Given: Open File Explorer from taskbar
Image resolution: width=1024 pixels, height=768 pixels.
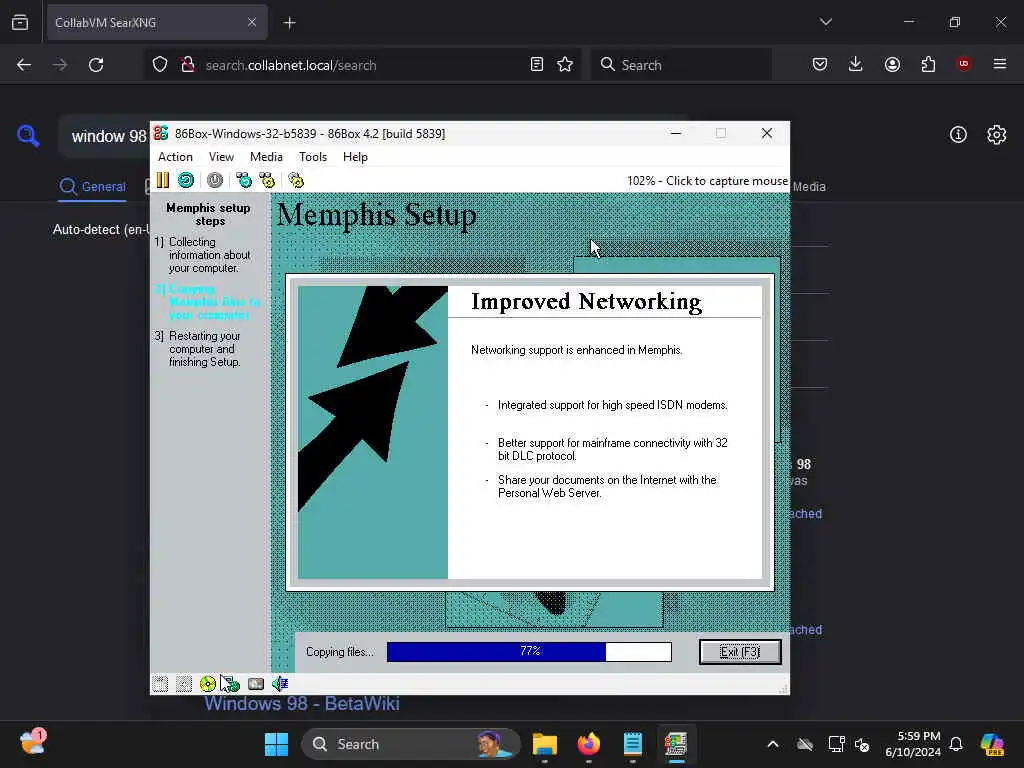Looking at the screenshot, I should point(544,744).
